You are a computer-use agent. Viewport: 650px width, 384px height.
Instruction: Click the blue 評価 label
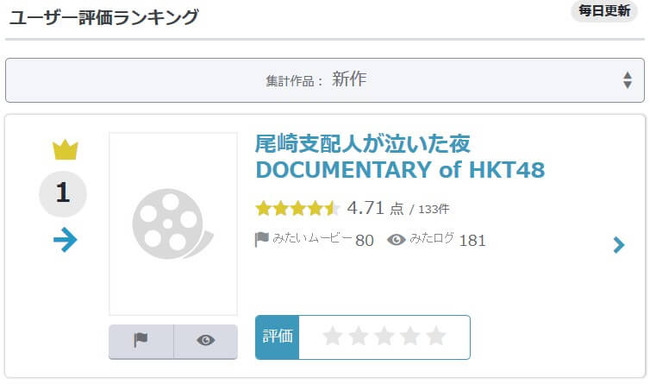[x=277, y=337]
